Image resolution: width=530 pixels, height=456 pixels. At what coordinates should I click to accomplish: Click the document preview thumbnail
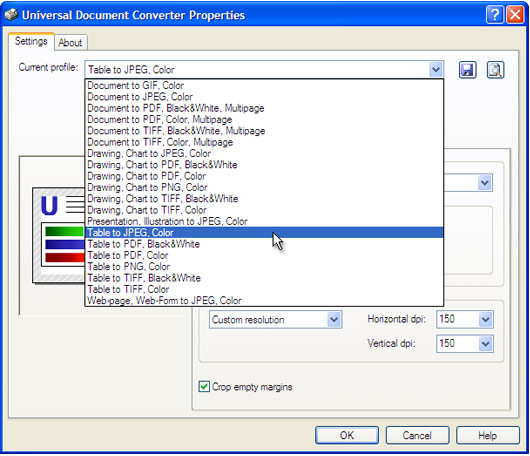pos(58,236)
